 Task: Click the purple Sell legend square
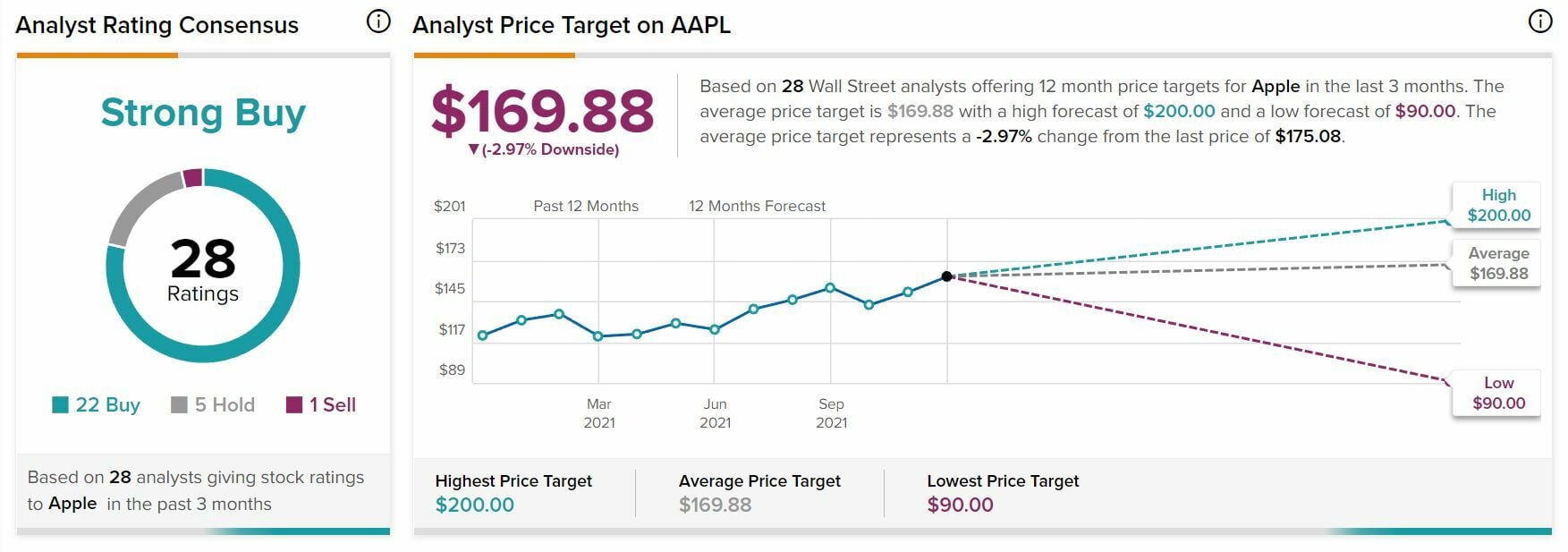tap(294, 405)
